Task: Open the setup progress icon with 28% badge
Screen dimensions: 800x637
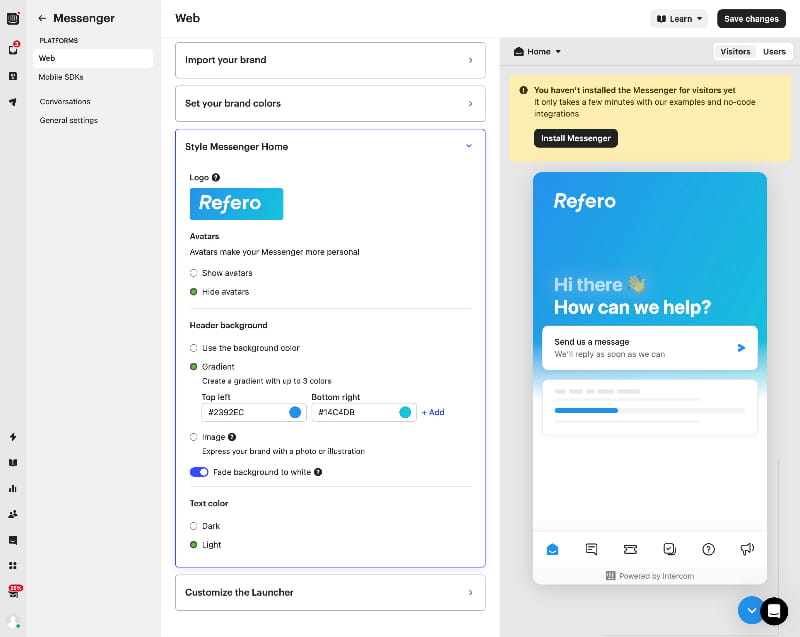Action: [15, 592]
